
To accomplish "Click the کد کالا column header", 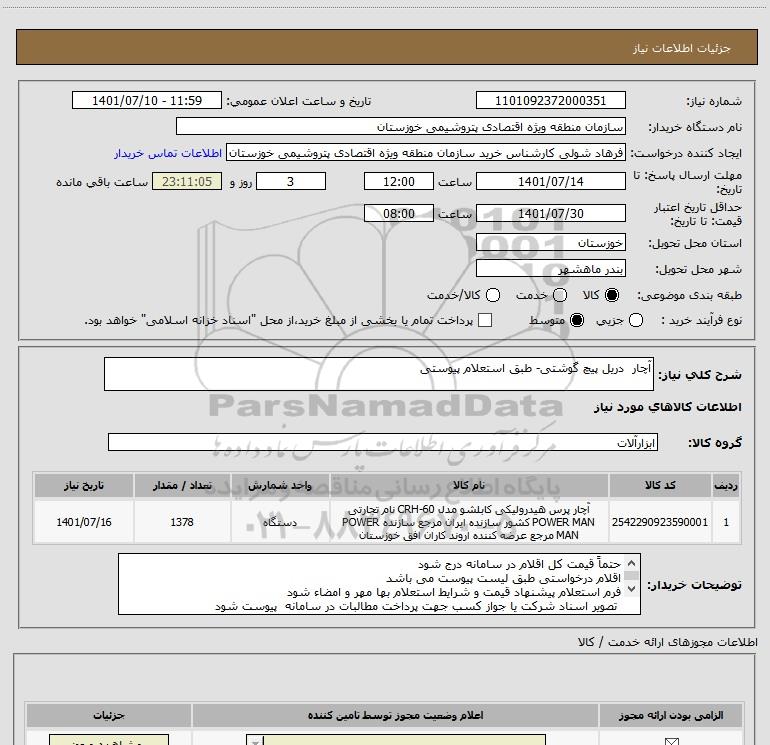I will (660, 486).
